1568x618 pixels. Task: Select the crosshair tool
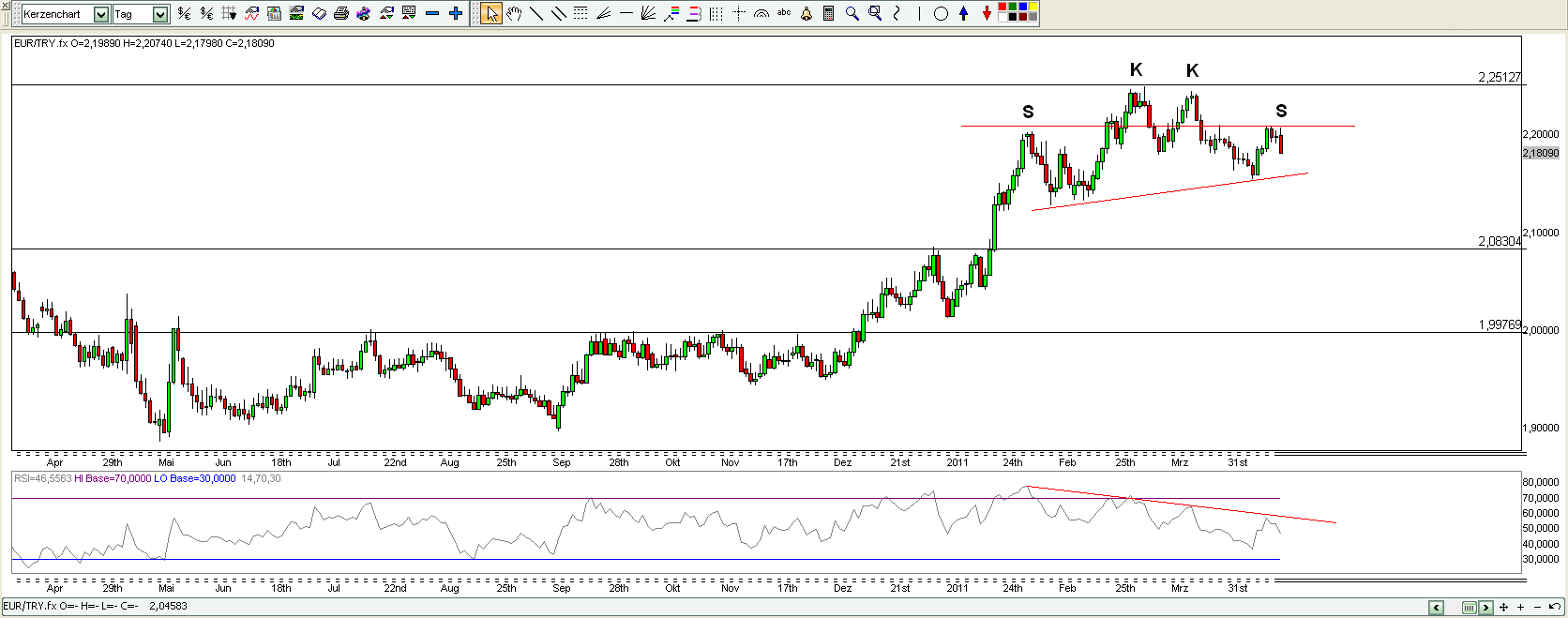(739, 13)
